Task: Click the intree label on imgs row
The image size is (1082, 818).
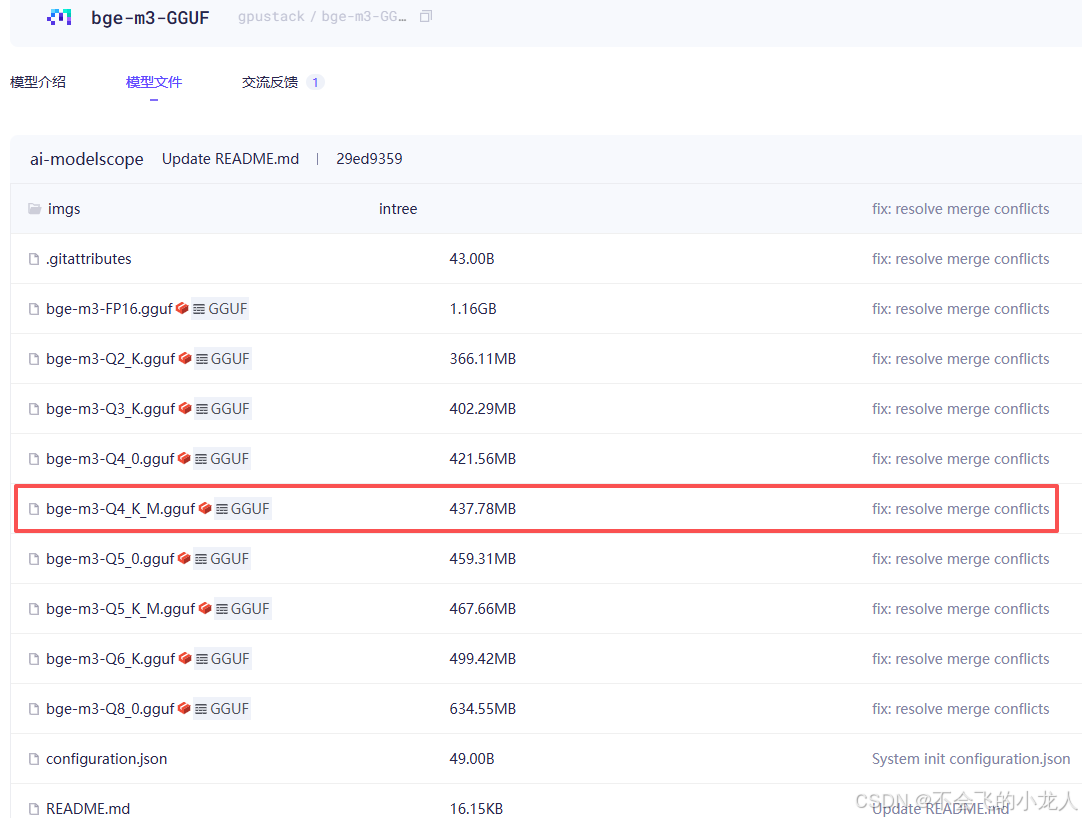Action: (398, 208)
